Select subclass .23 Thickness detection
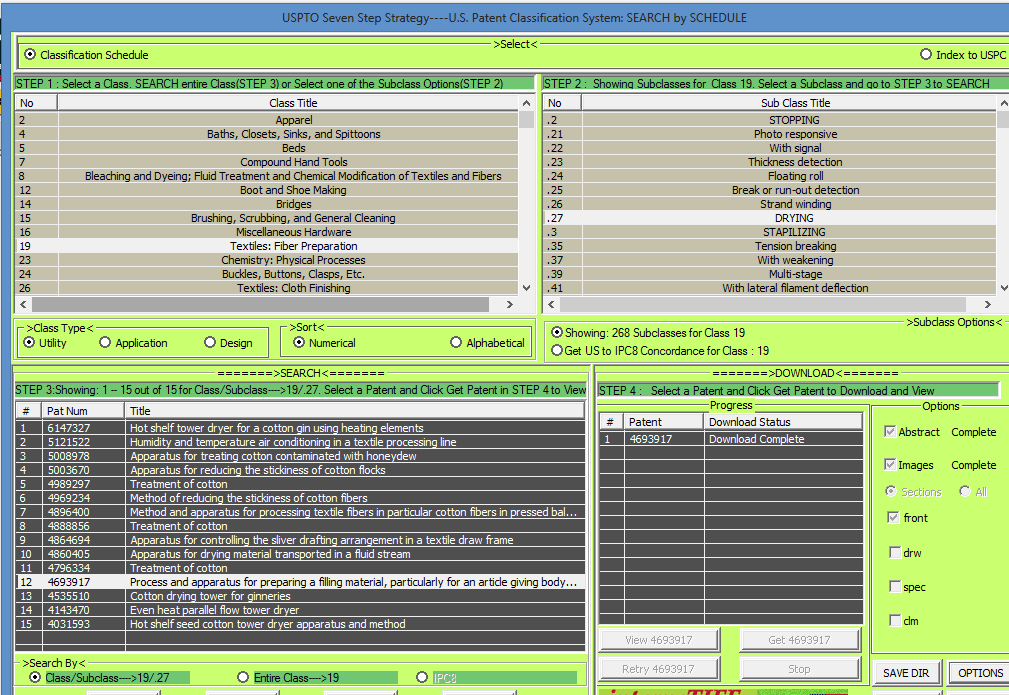 (770, 162)
